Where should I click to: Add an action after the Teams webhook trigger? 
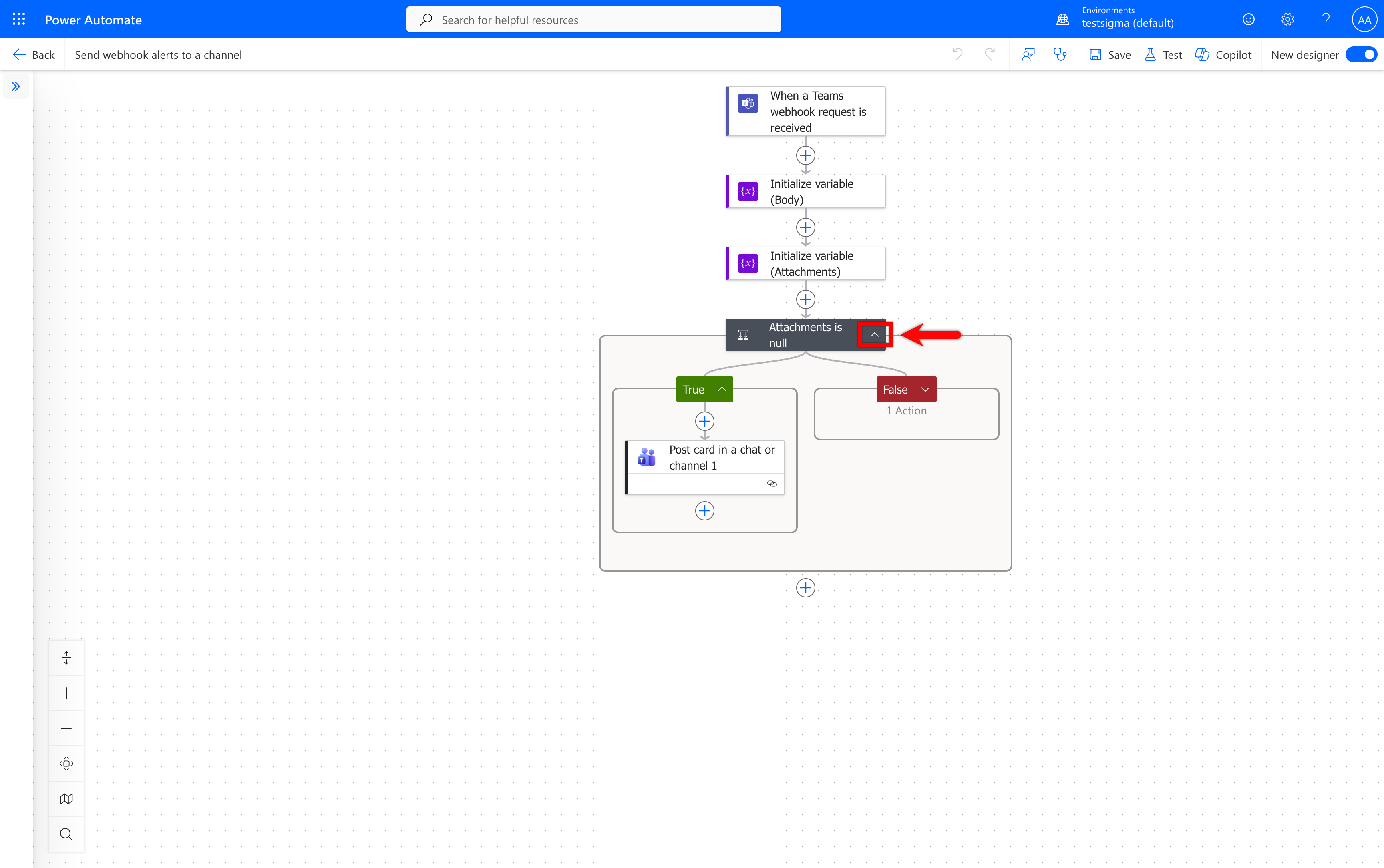tap(805, 155)
